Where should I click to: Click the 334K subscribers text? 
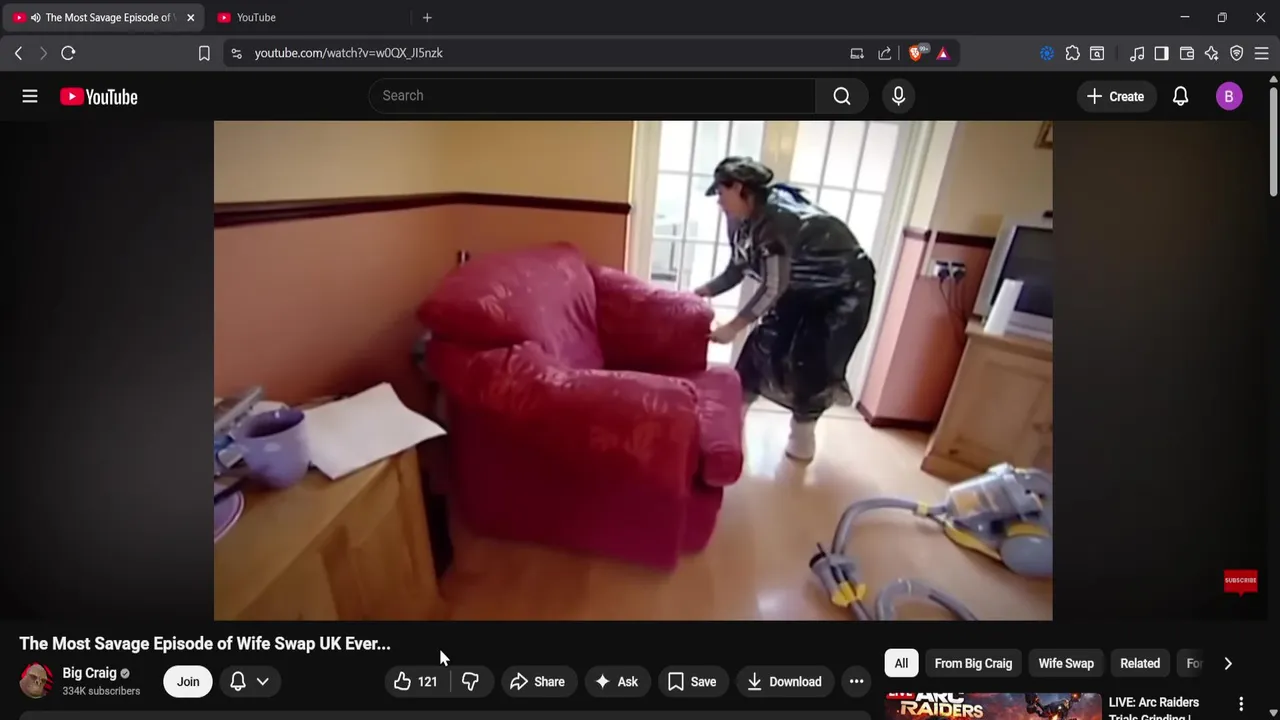pyautogui.click(x=101, y=691)
